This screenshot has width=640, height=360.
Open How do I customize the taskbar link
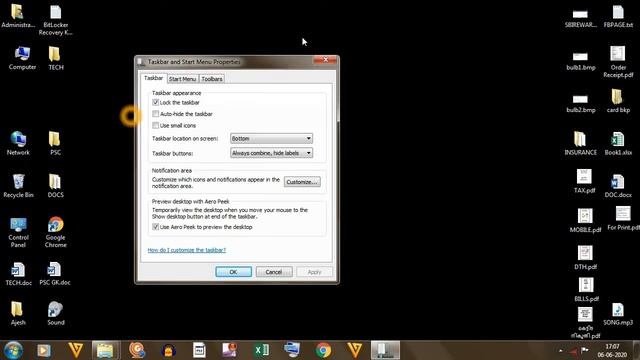point(187,250)
